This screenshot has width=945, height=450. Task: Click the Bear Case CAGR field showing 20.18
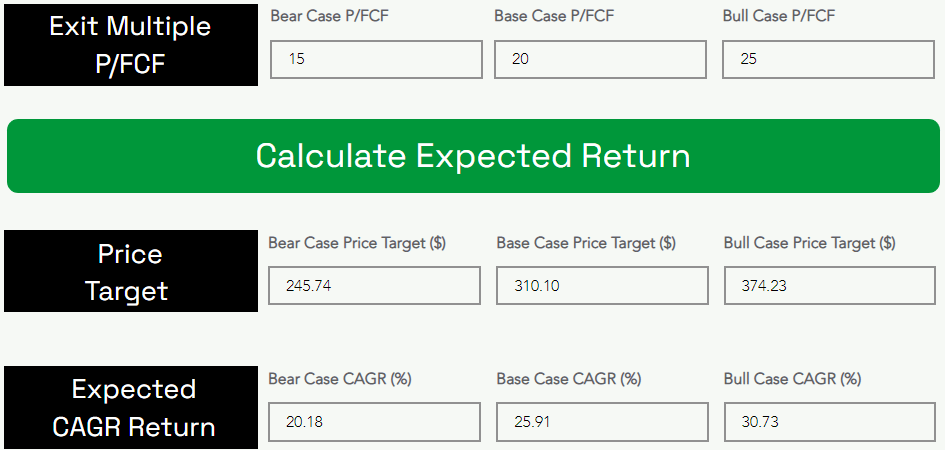pos(374,421)
